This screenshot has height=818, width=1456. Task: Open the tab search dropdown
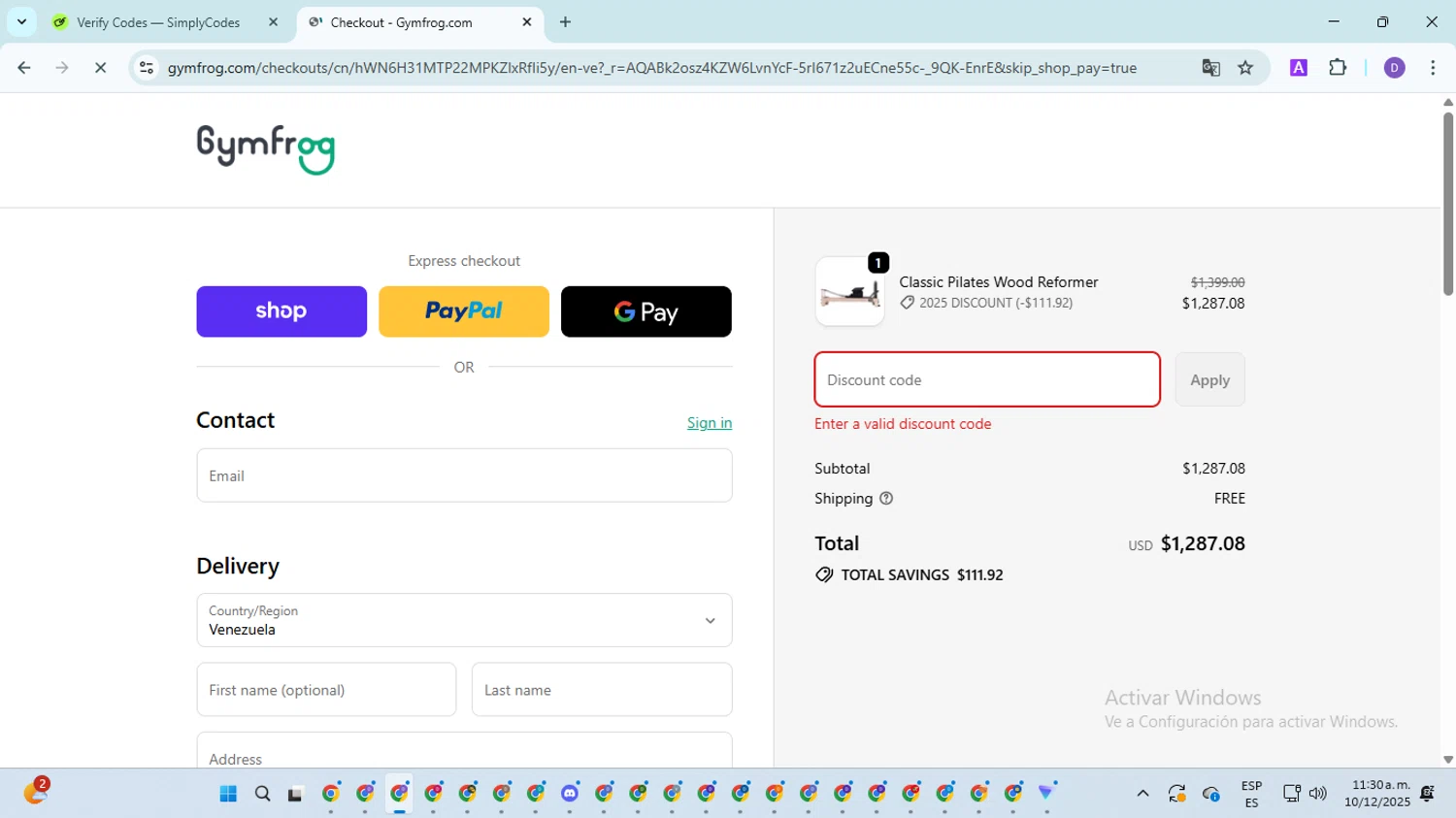[21, 22]
